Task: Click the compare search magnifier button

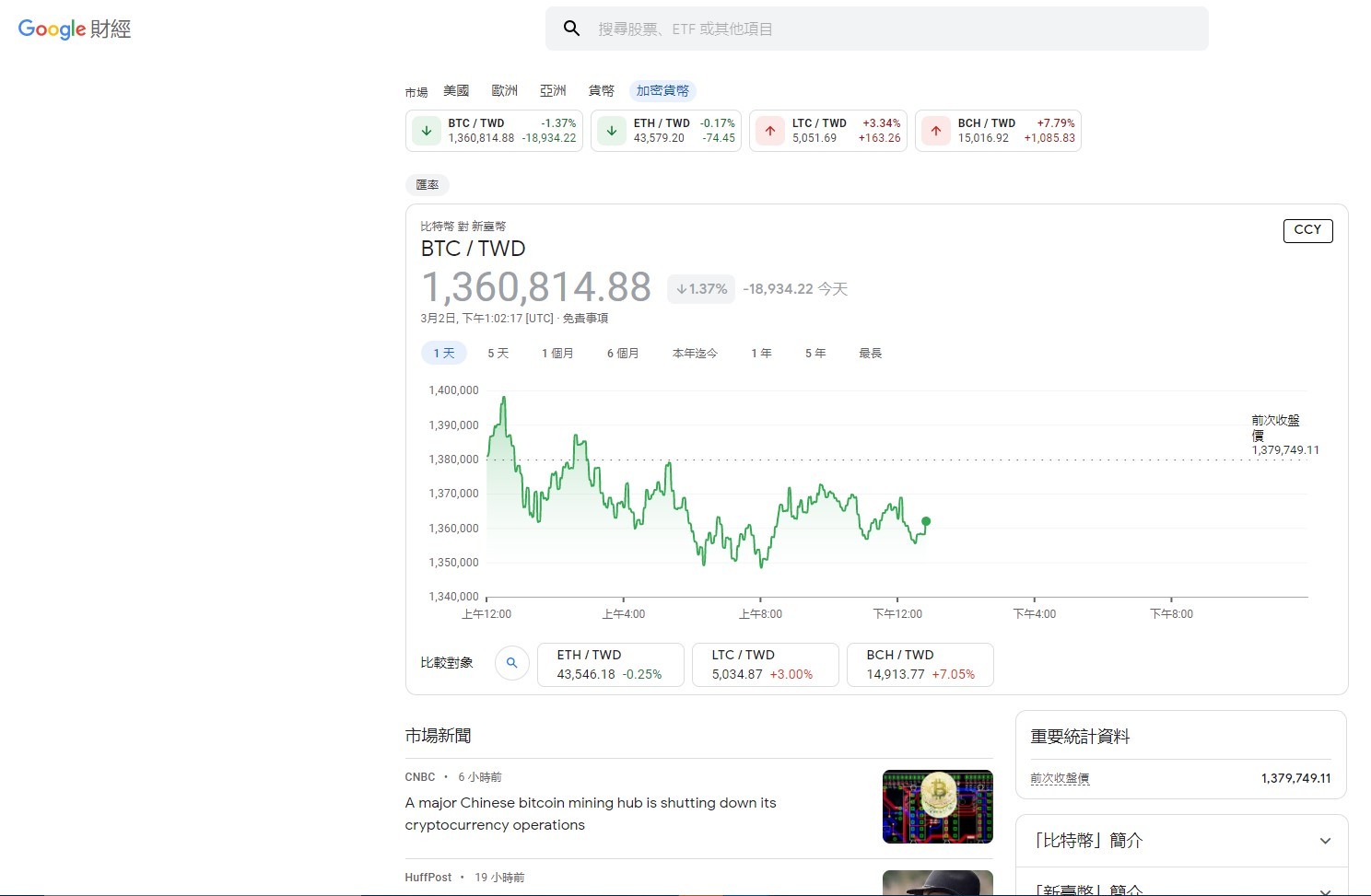Action: tap(511, 663)
